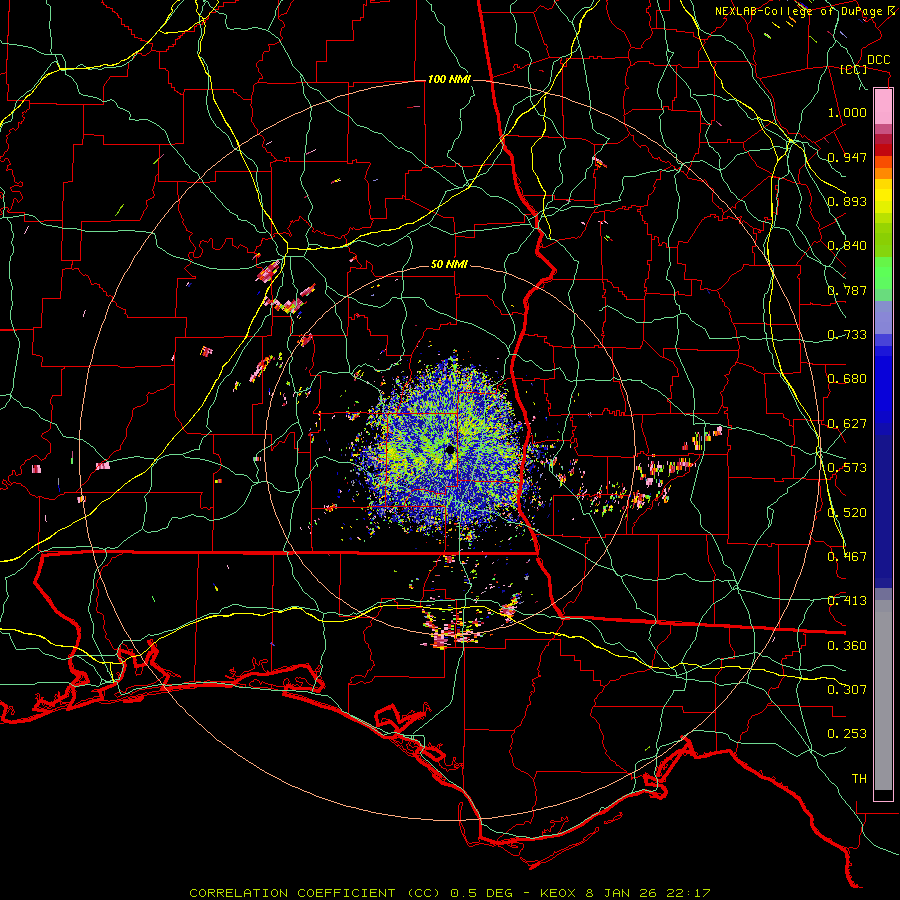The image size is (900, 900).
Task: Click the black radar site dot at echo center
Action: pos(450,449)
